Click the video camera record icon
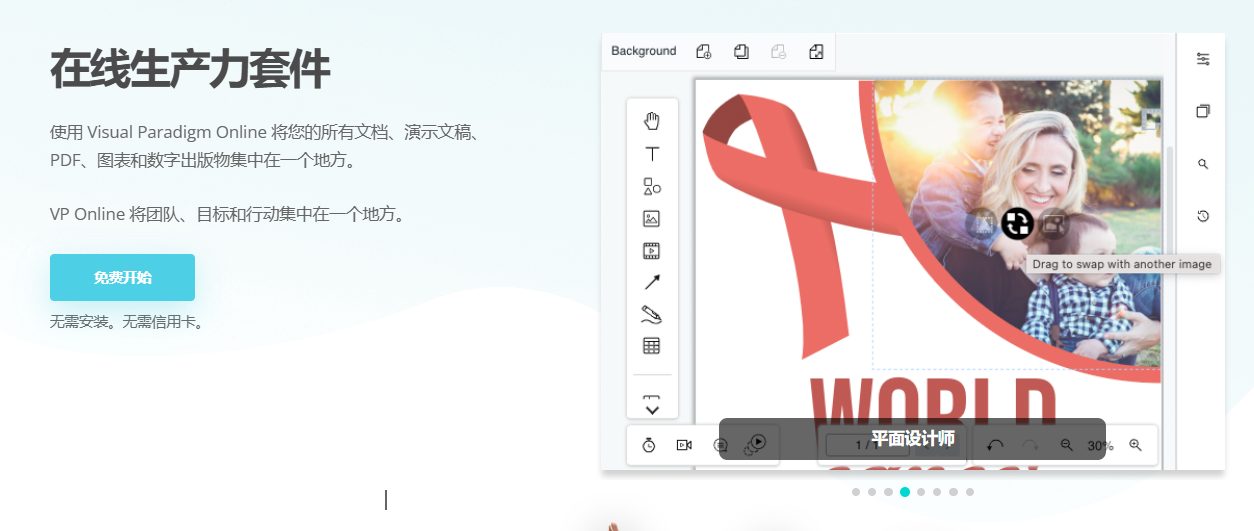Screen dimensions: 1254x531 tap(684, 445)
